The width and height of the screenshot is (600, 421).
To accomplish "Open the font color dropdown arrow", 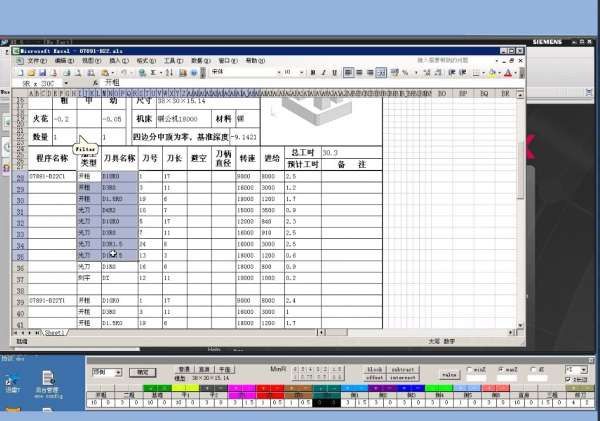I will click(515, 73).
